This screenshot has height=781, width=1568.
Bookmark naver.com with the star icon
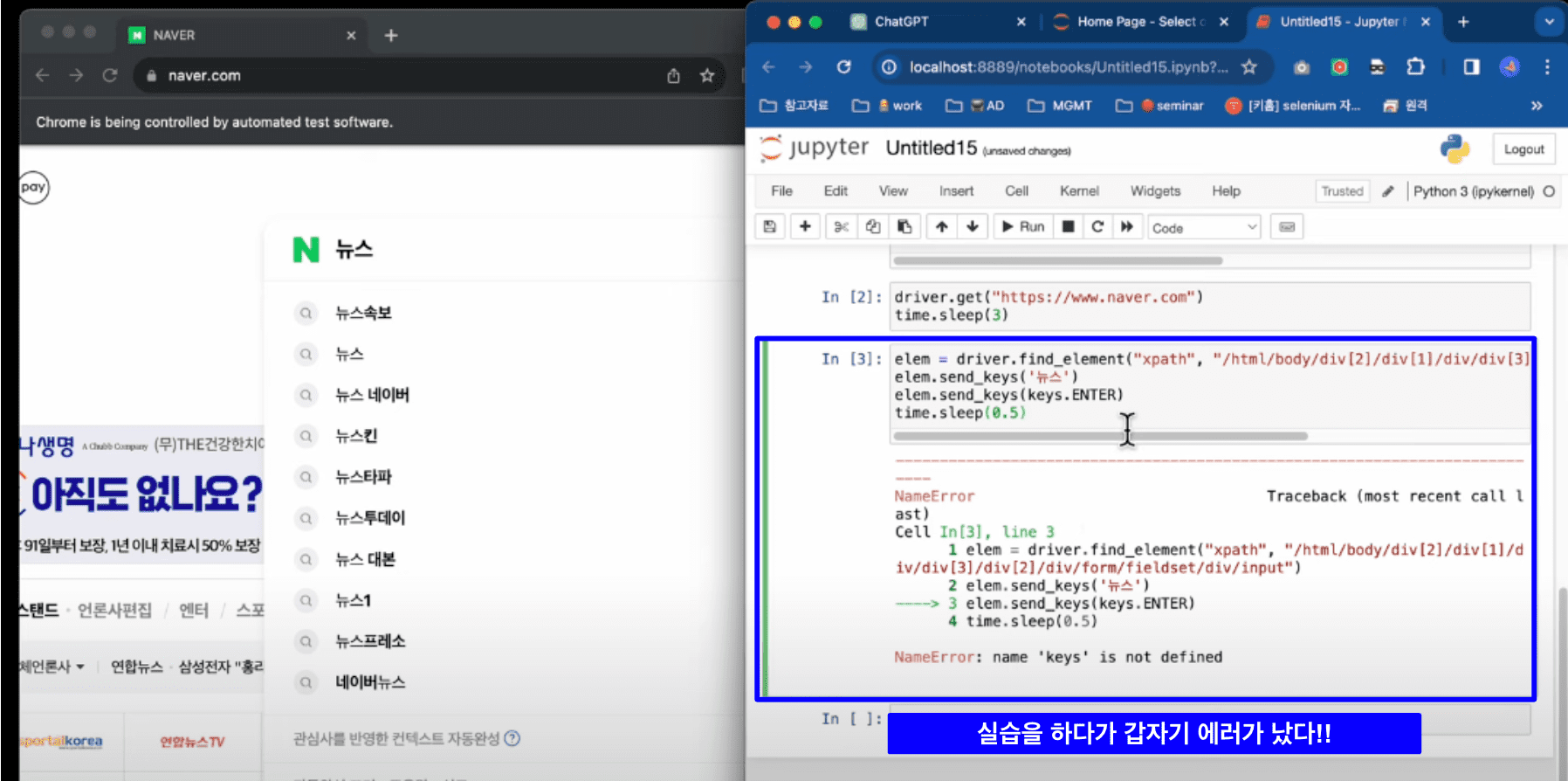click(x=707, y=76)
